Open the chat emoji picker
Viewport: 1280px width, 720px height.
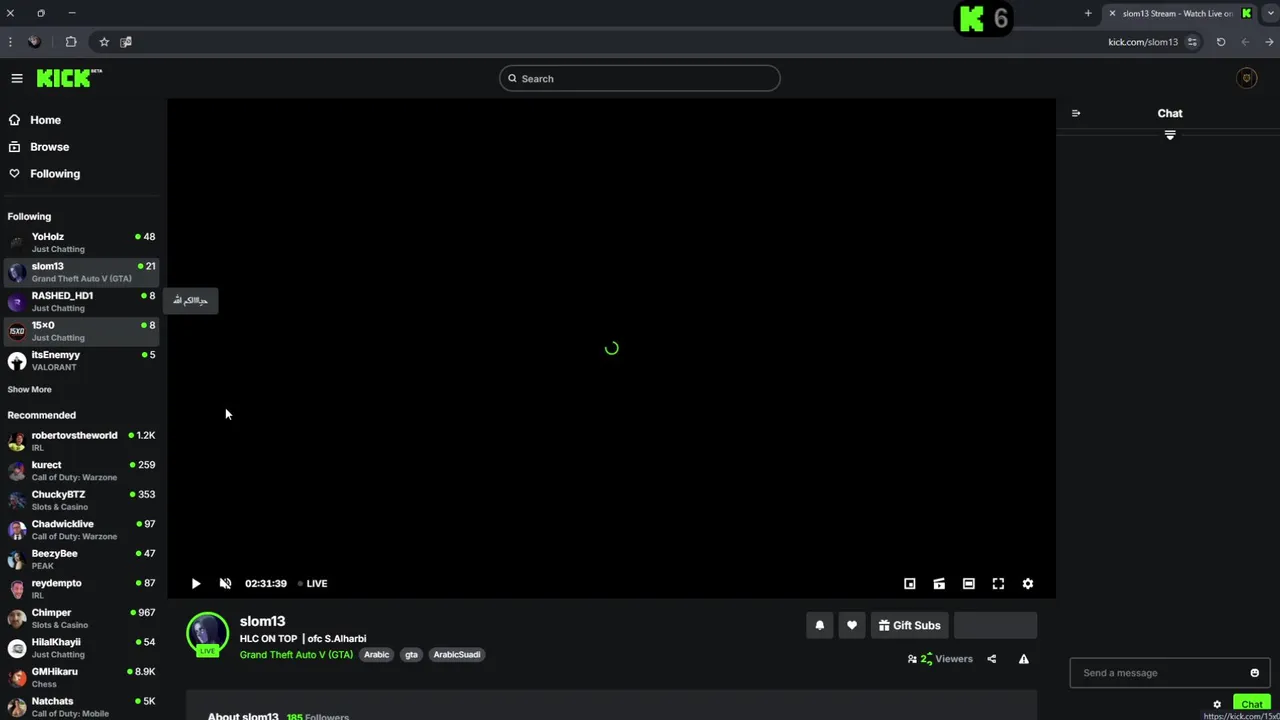point(1255,673)
